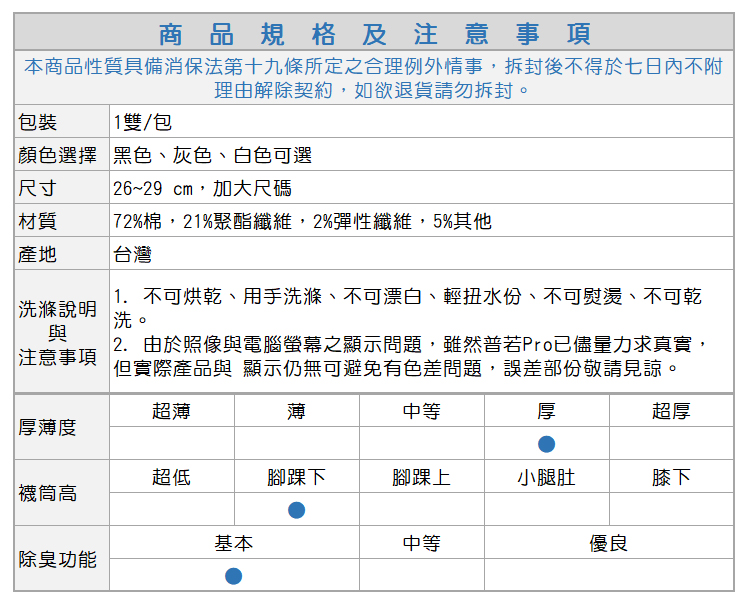The width and height of the screenshot is (750, 608).
Task: Select the 膝下 sock height option
Action: pyautogui.click(x=671, y=477)
